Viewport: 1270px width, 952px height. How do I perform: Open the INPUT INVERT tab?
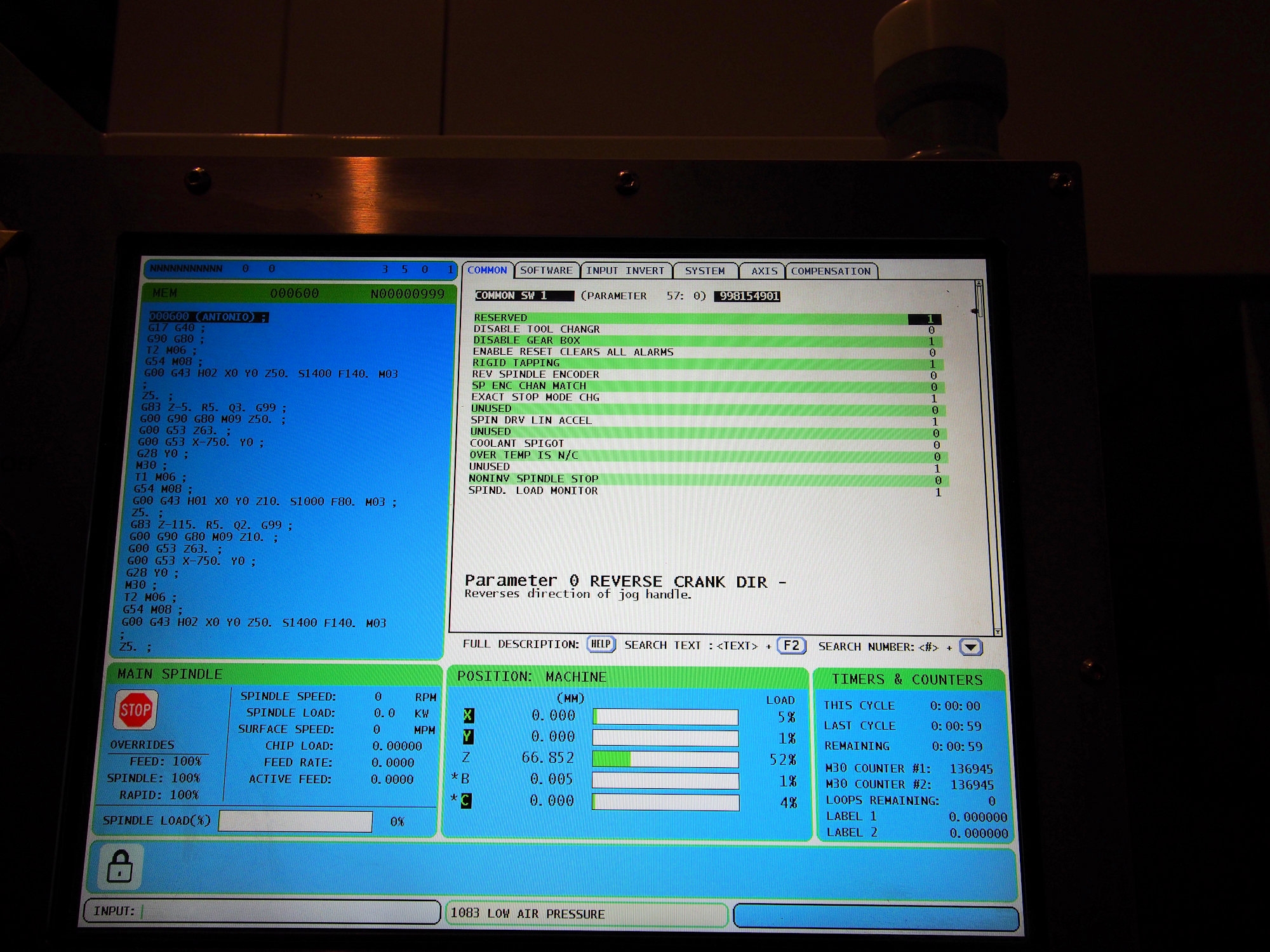(625, 270)
